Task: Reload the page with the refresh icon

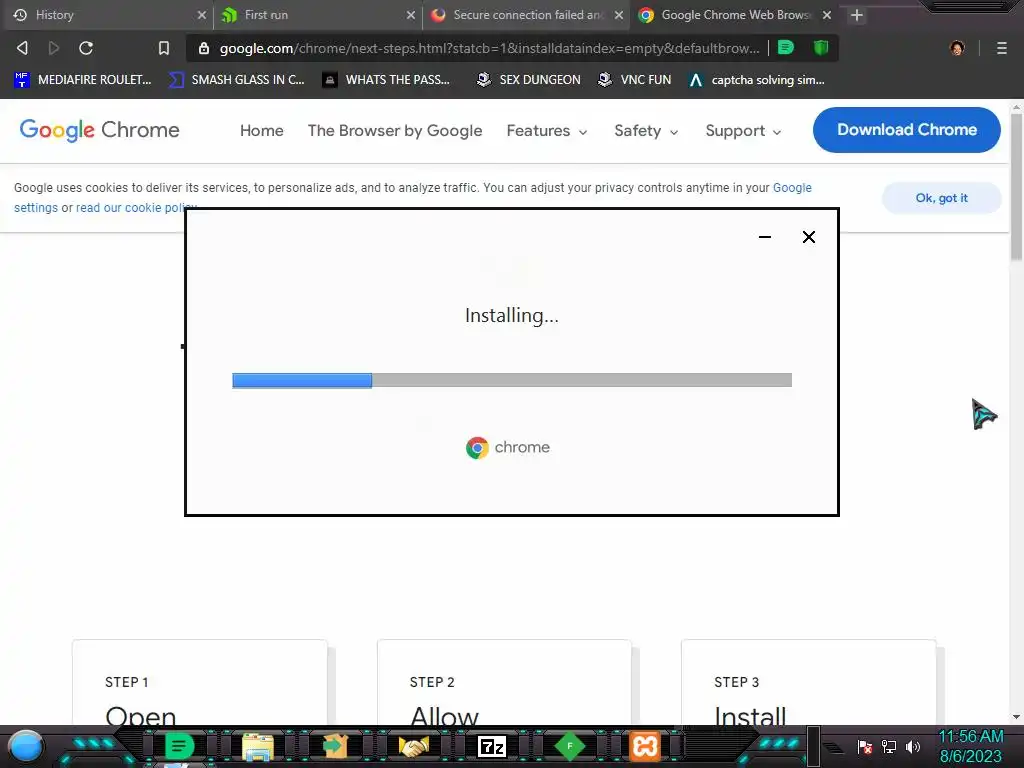Action: point(86,48)
